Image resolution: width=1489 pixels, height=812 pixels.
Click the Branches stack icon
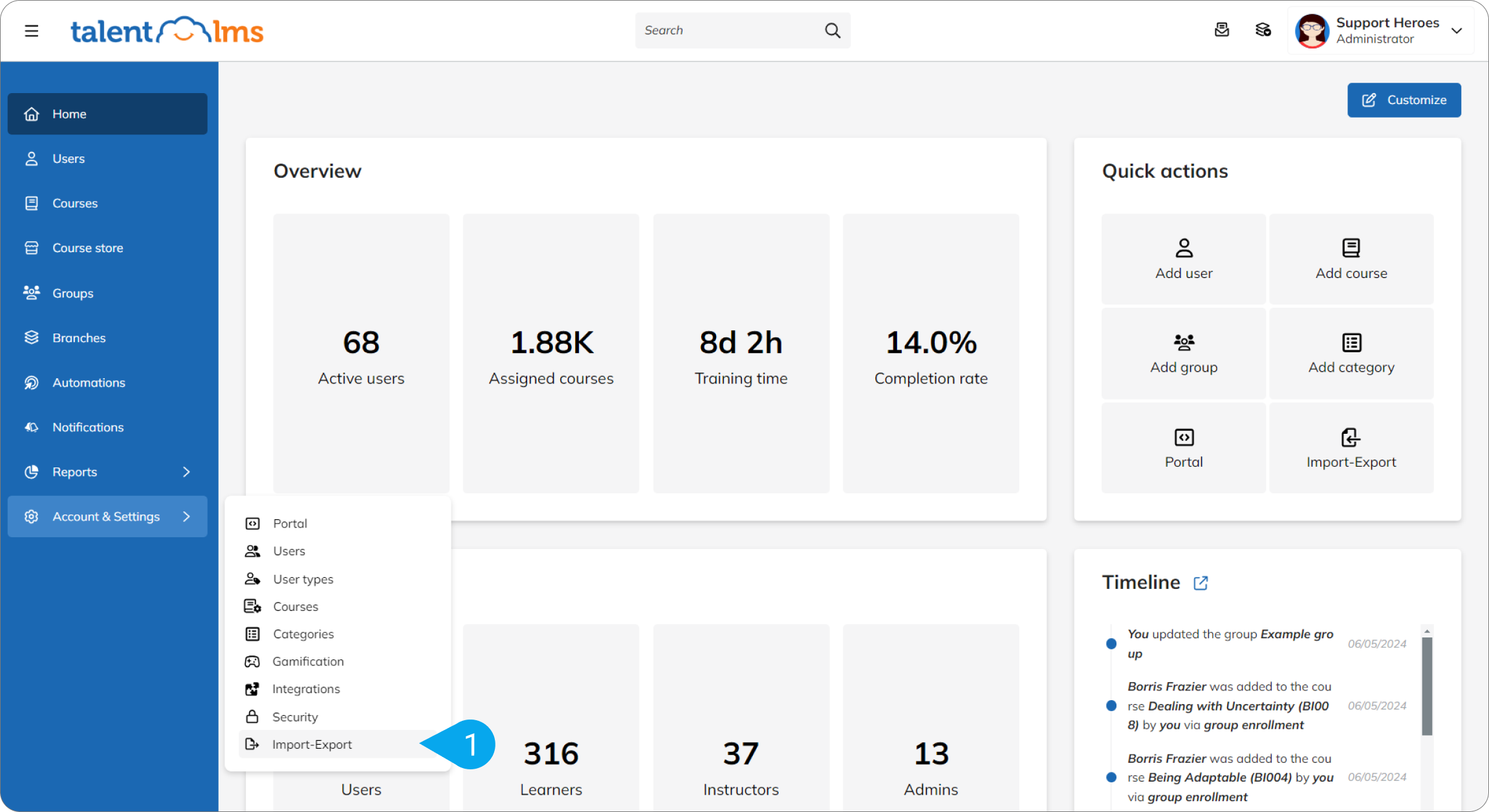[31, 337]
